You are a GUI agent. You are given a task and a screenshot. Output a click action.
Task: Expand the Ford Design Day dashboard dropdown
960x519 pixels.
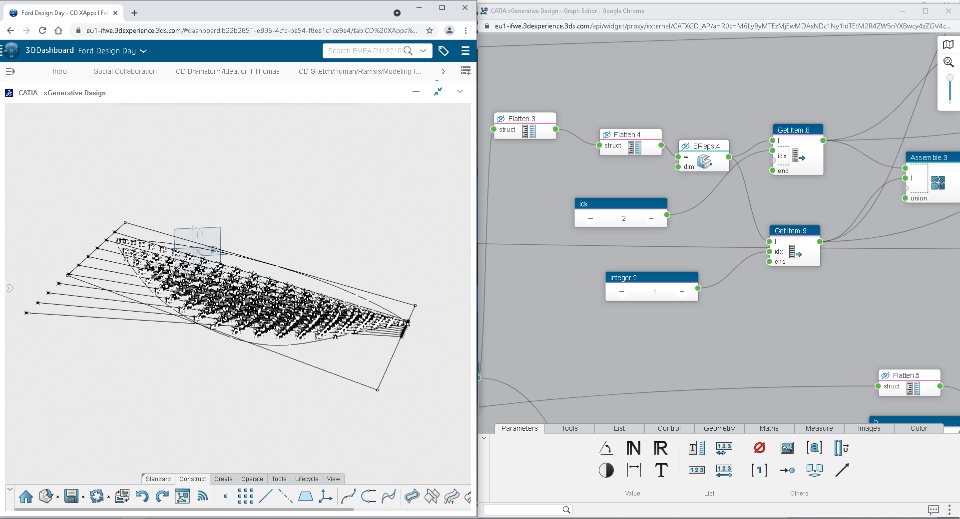coord(144,51)
